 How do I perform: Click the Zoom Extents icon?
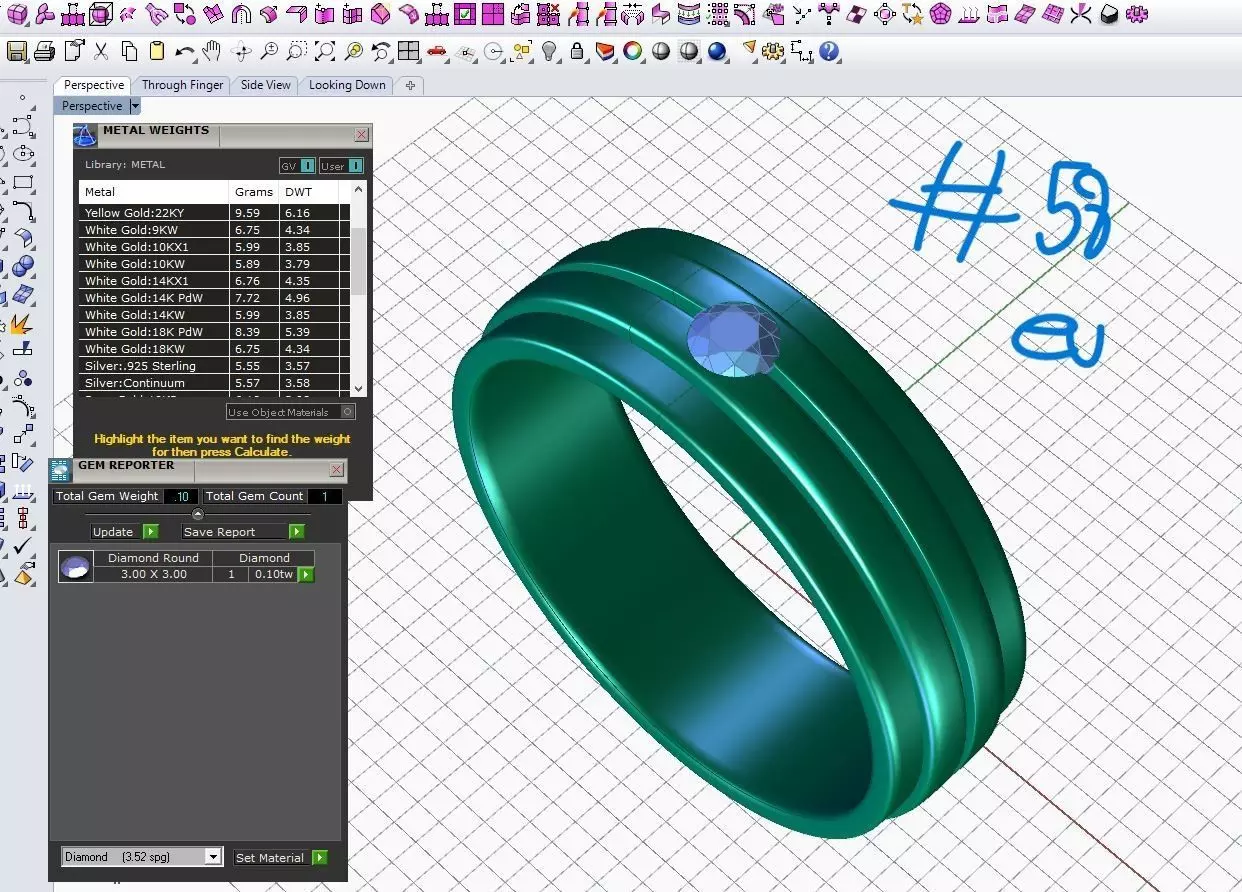325,51
